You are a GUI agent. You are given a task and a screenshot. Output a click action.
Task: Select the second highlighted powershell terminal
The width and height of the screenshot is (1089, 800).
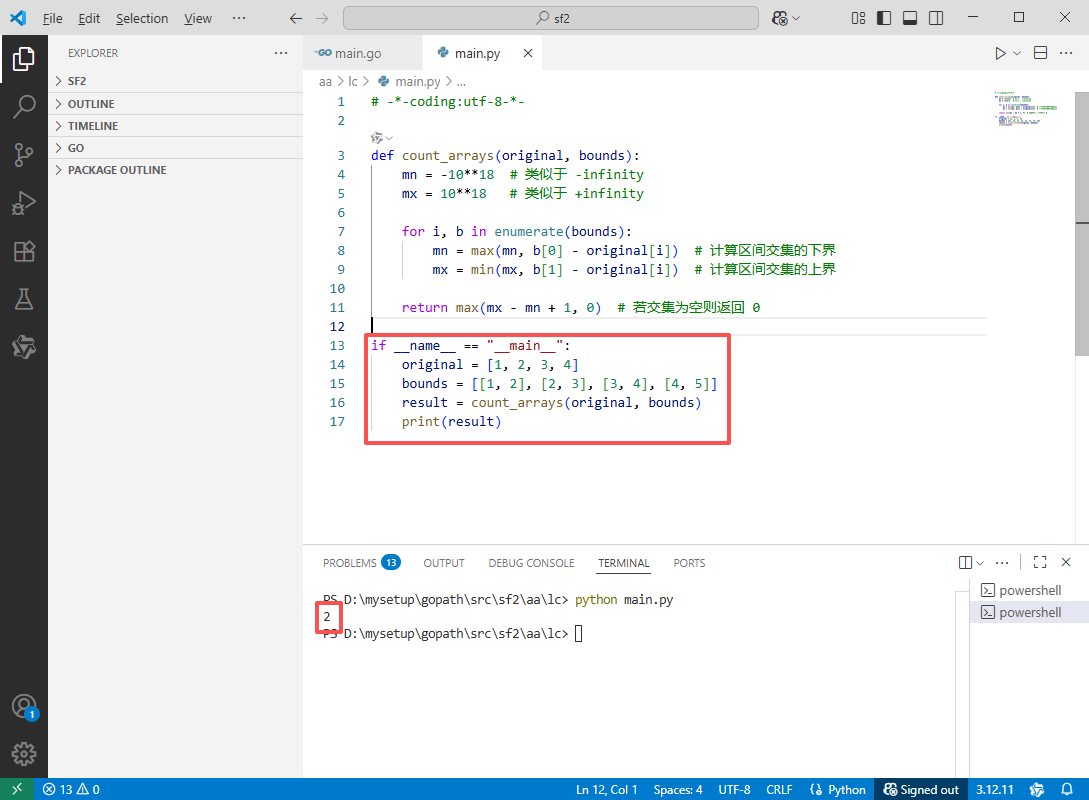point(1029,612)
